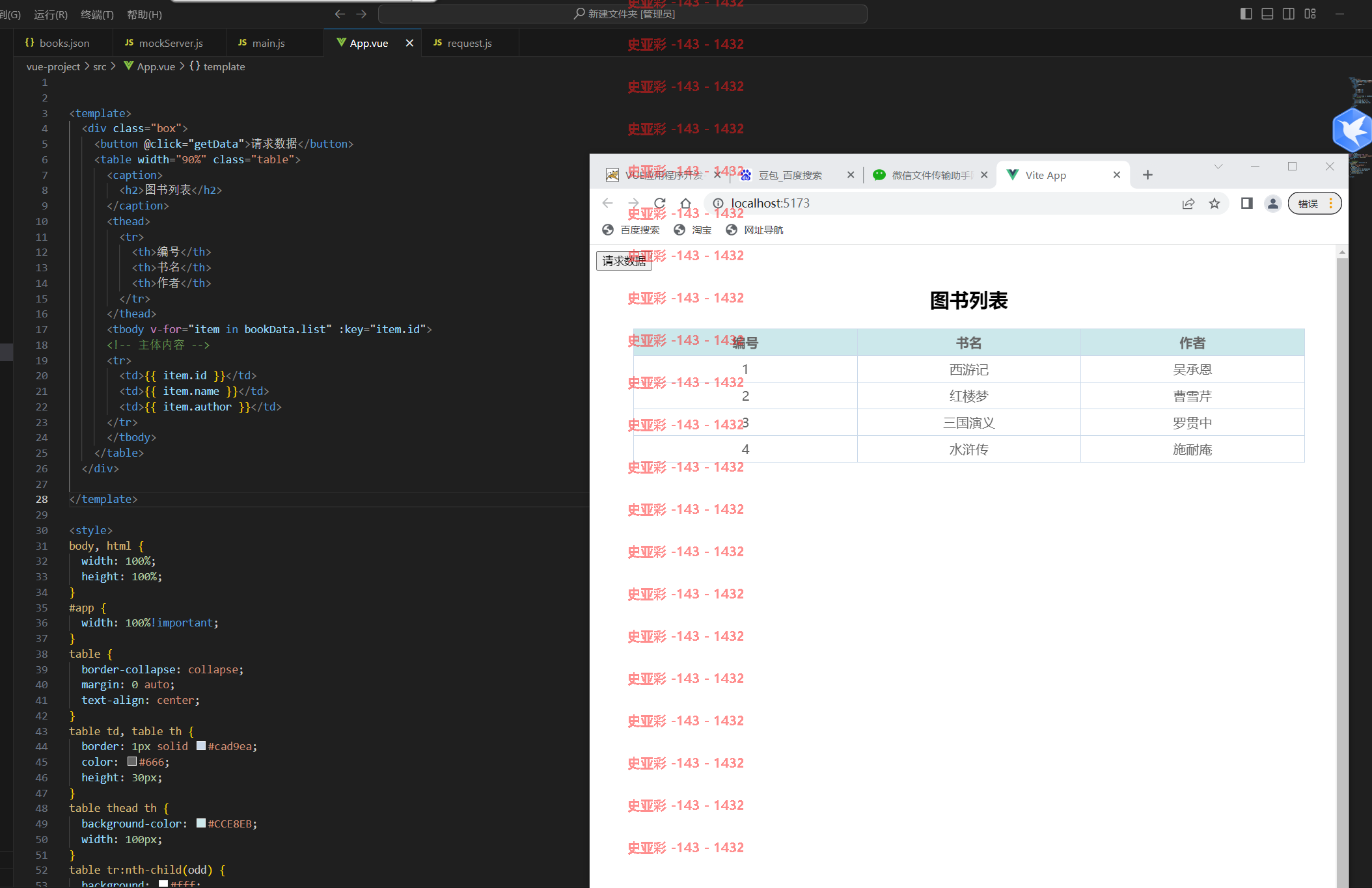Close the Vite App browser tab
Viewport: 1372px width, 888px height.
coord(1117,175)
